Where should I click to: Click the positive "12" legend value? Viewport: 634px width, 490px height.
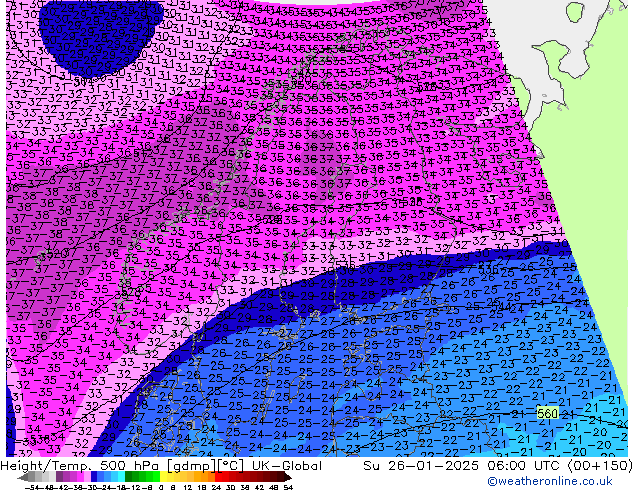tap(188, 488)
